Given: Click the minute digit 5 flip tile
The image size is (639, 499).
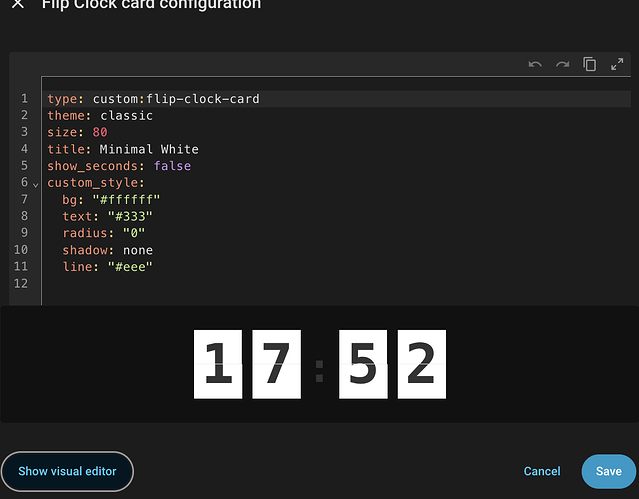Looking at the screenshot, I should pyautogui.click(x=363, y=364).
